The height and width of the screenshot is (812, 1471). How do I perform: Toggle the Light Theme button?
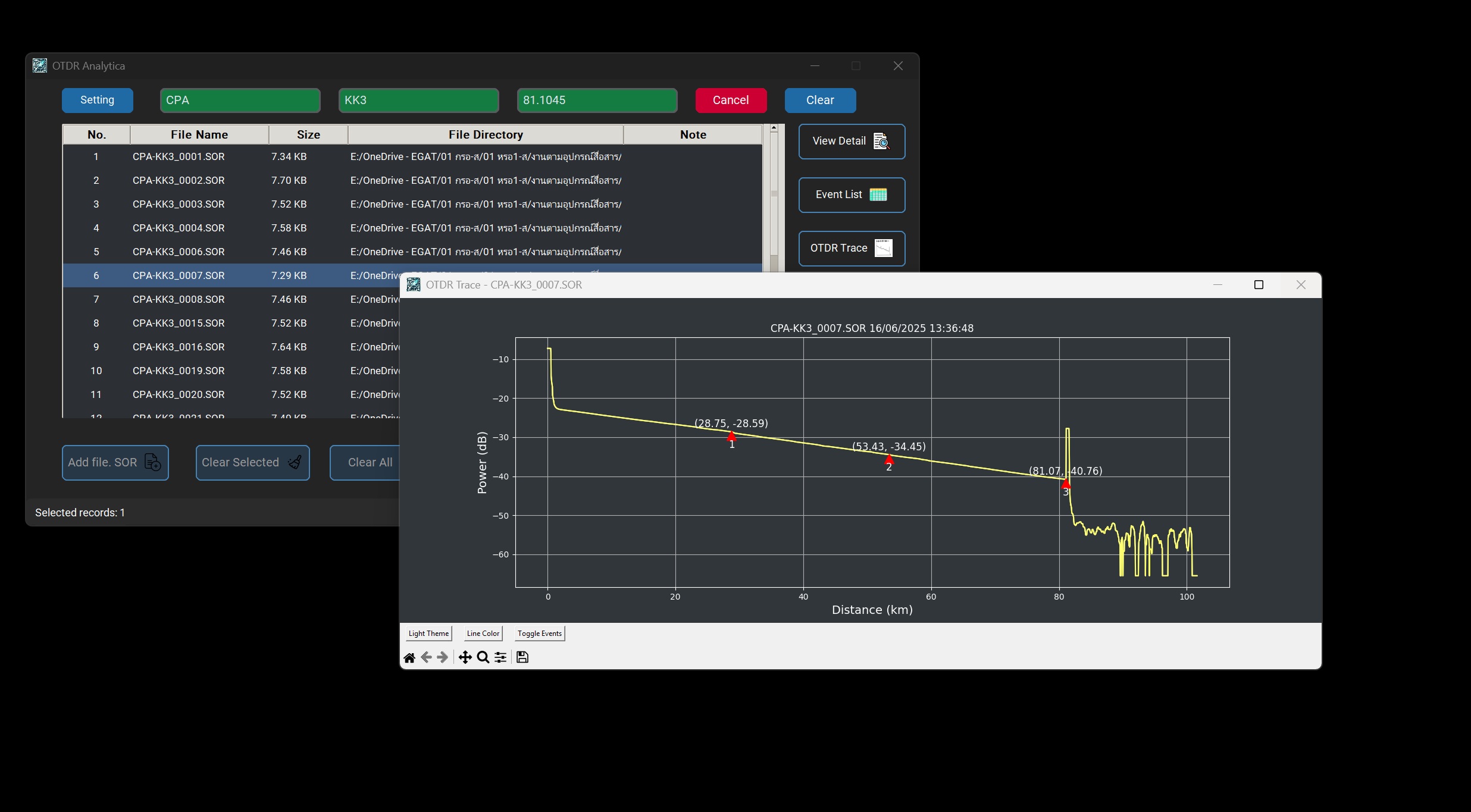[428, 634]
